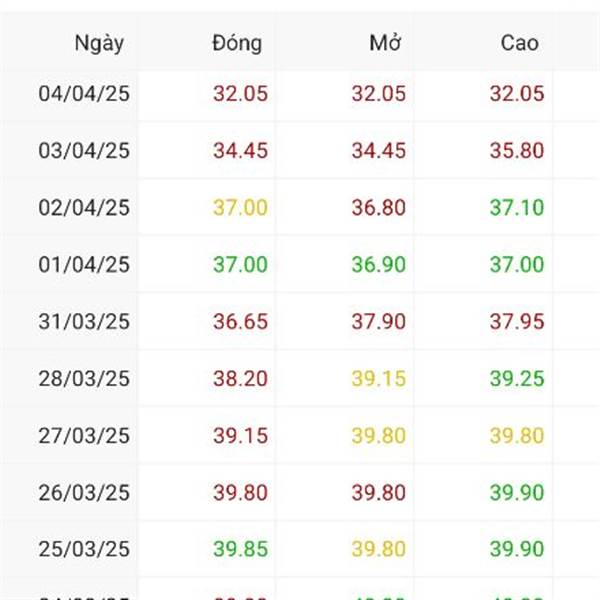
Task: Click the 26/03/25 date cell
Action: point(84,493)
